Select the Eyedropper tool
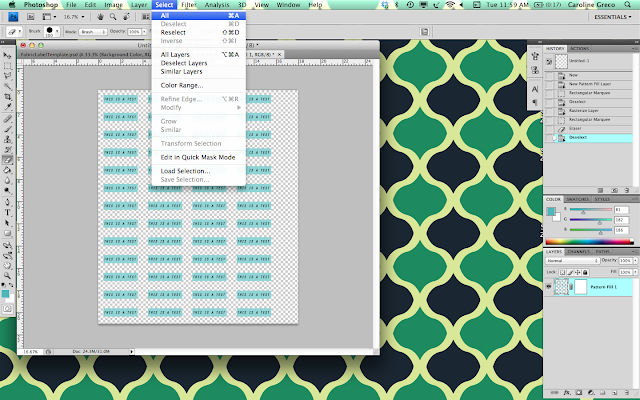640x400 pixels. 7,107
